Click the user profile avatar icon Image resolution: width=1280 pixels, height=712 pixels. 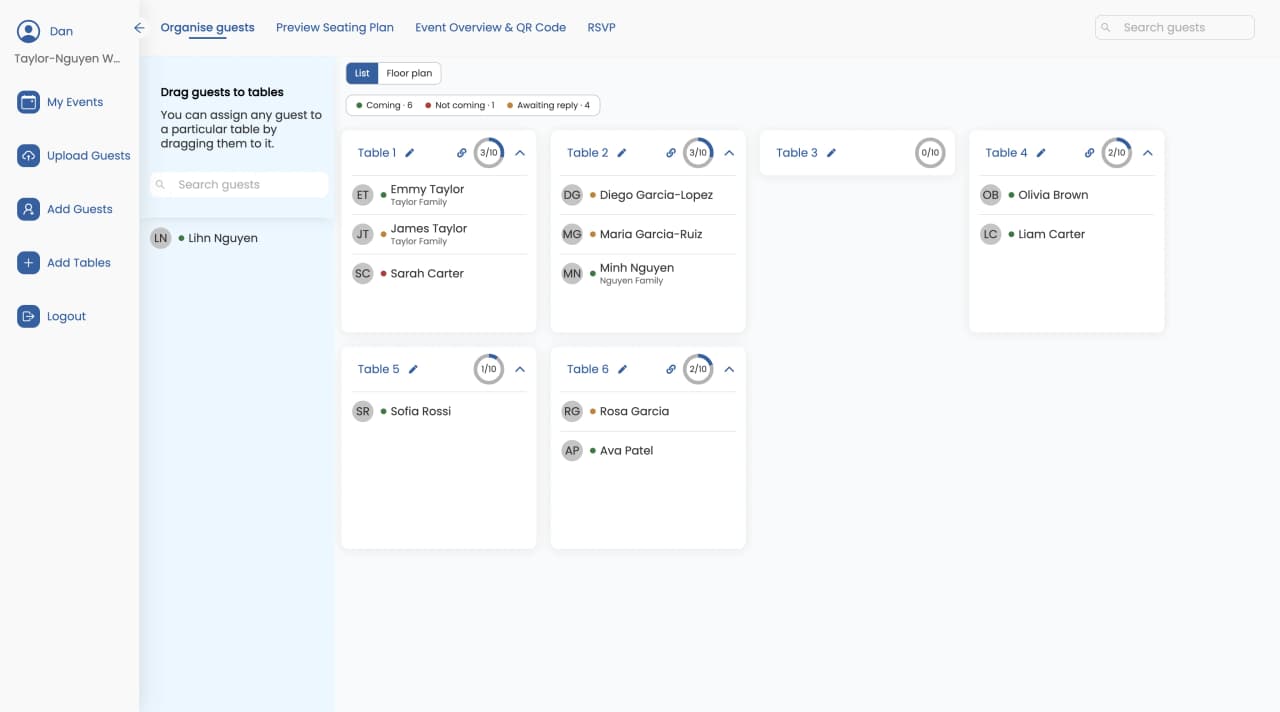(29, 31)
